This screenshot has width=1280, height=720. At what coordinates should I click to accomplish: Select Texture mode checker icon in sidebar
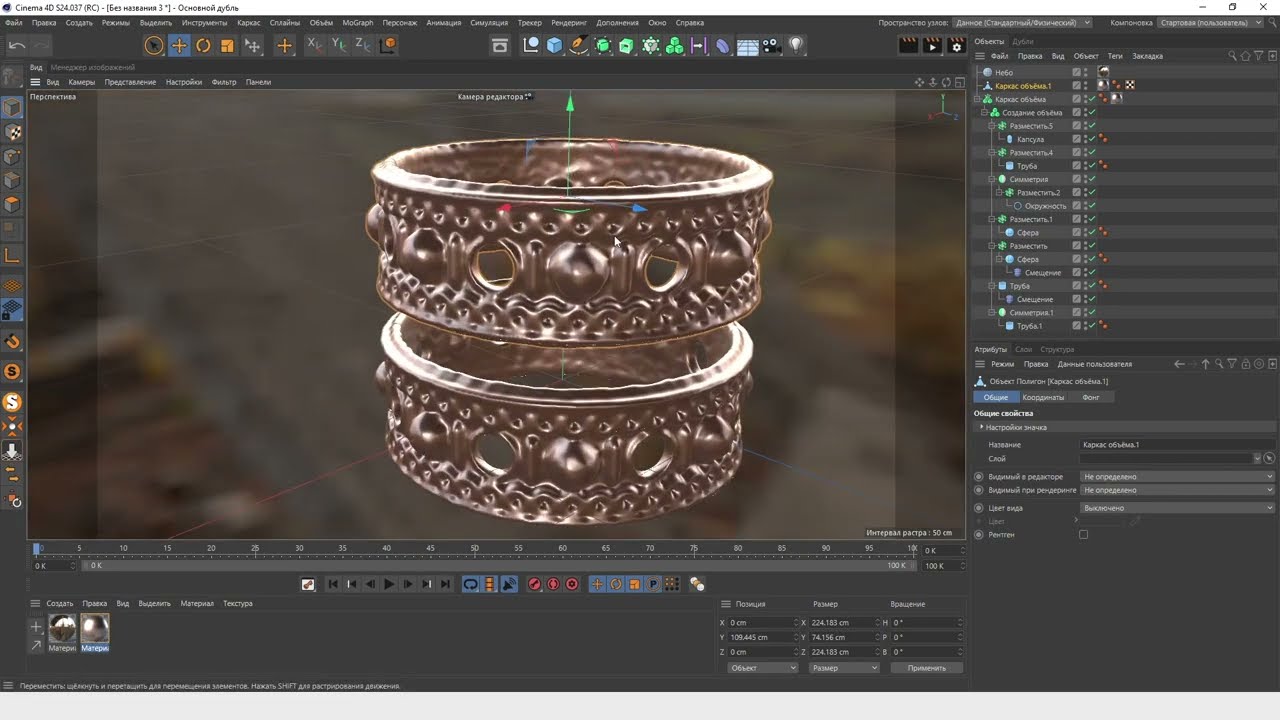(x=12, y=132)
